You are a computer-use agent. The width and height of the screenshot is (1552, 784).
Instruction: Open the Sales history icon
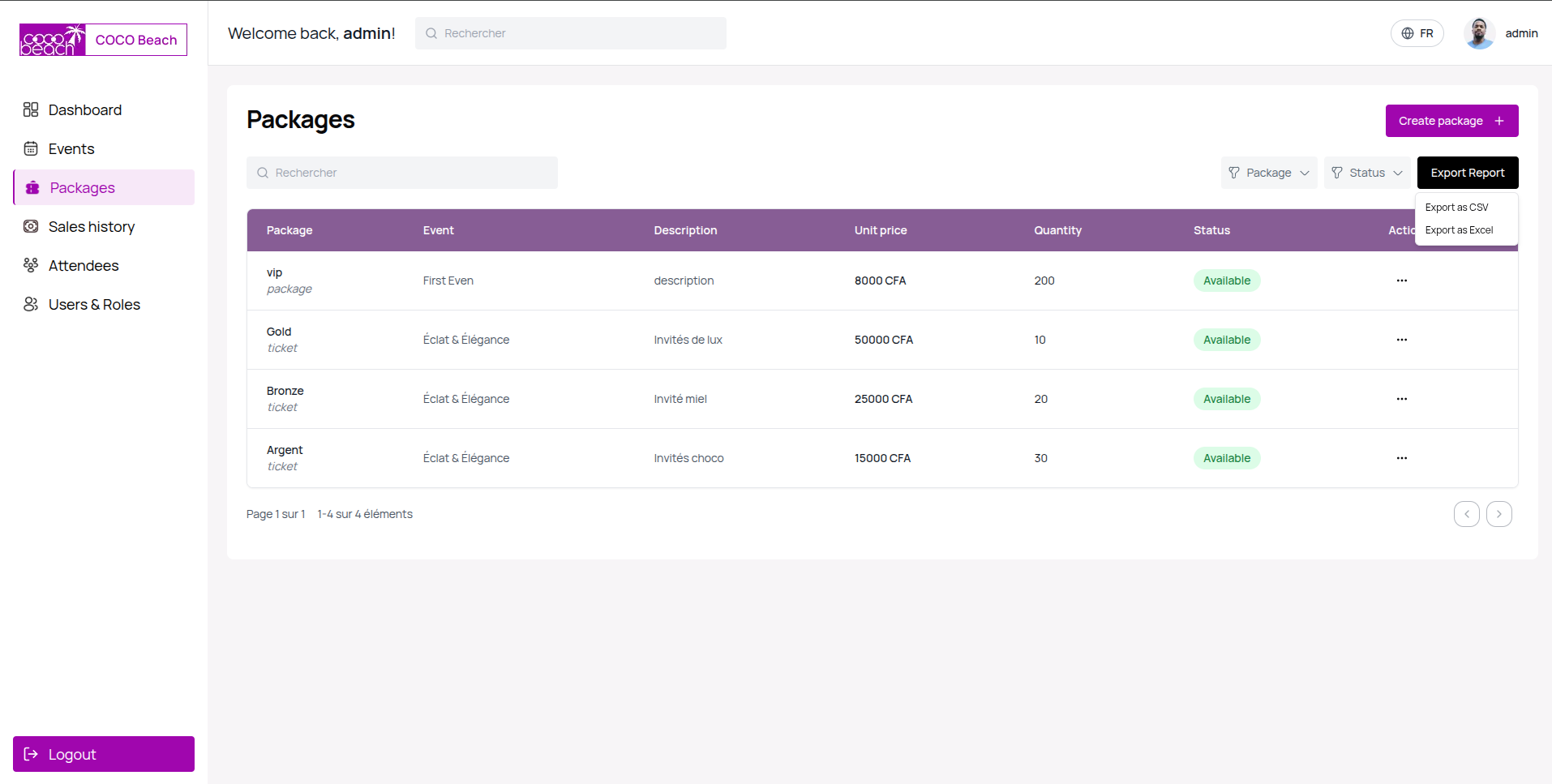tap(31, 226)
